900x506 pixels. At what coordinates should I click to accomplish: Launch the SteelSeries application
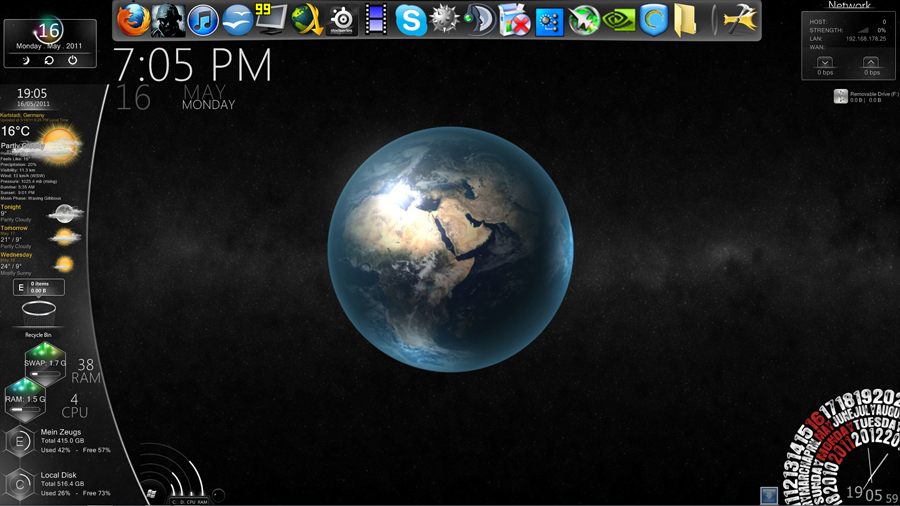(342, 20)
